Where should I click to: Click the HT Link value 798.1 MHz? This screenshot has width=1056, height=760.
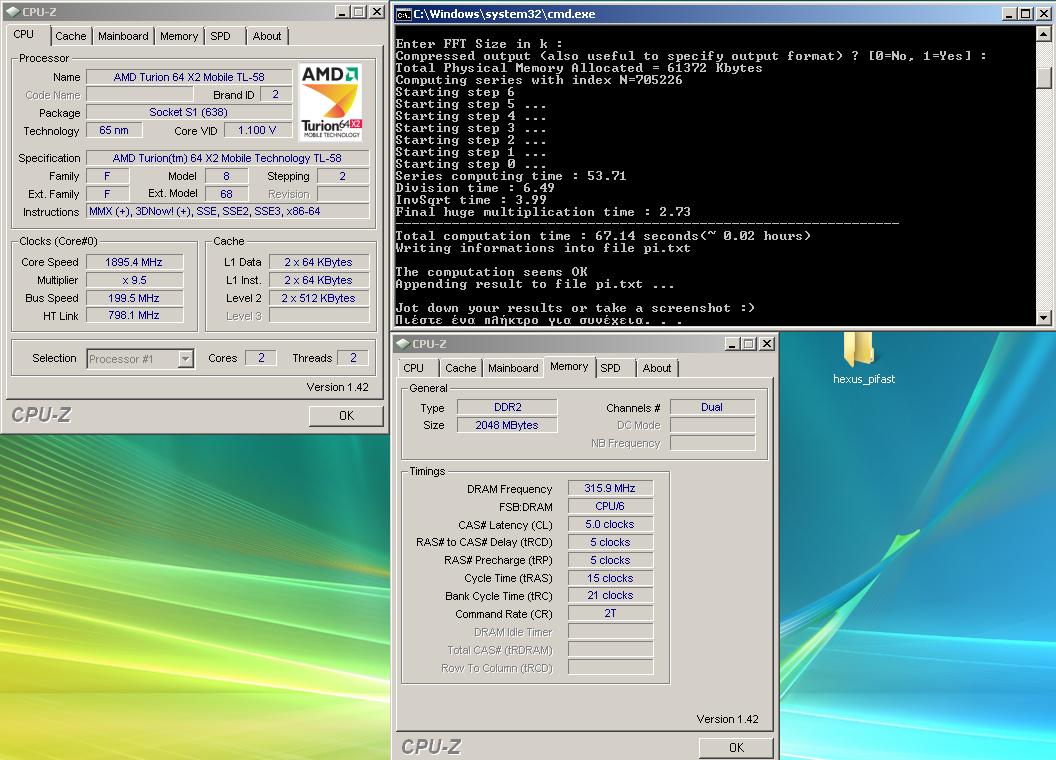[134, 315]
